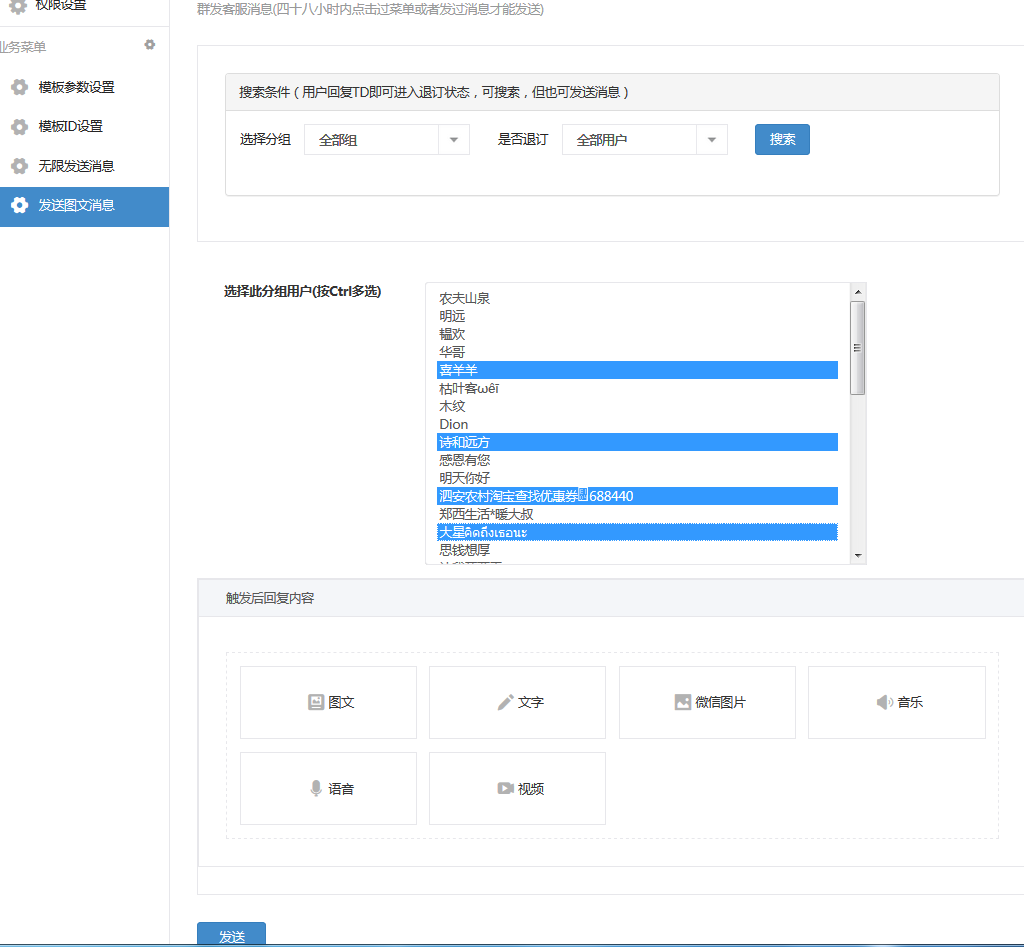The width and height of the screenshot is (1024, 947).
Task: Select user 枯叶客ωêī in the list
Action: point(637,389)
